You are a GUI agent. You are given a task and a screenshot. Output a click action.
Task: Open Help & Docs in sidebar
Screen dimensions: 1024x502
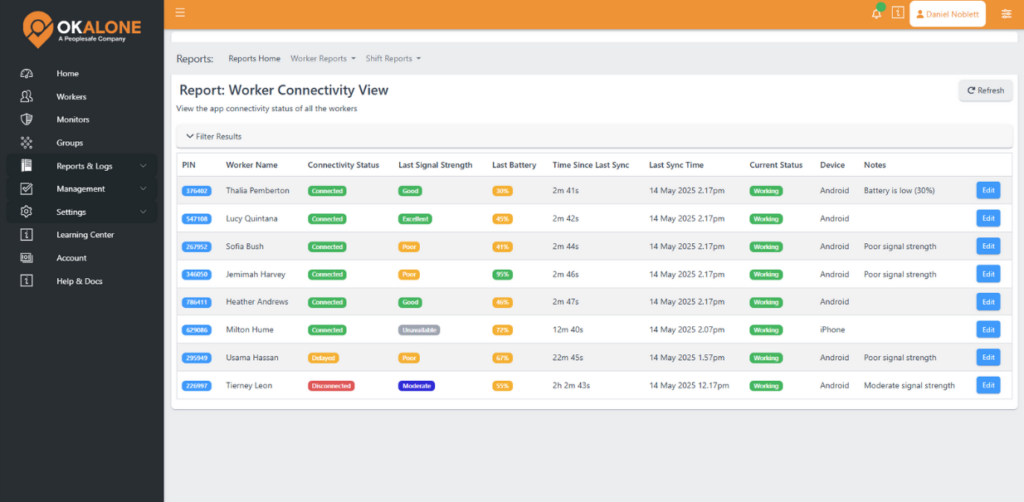pyautogui.click(x=79, y=281)
